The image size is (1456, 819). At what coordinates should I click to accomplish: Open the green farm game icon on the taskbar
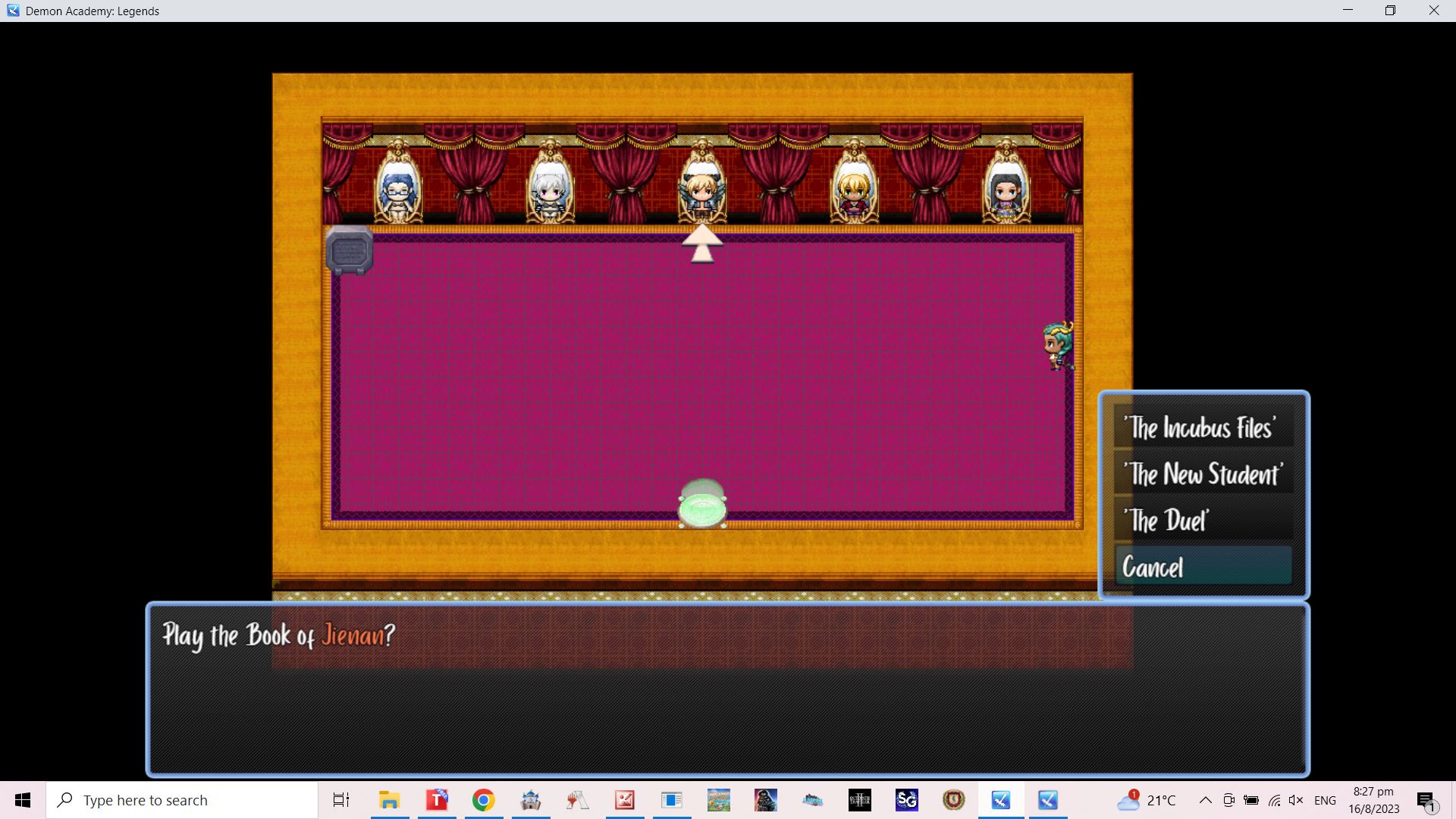point(719,800)
